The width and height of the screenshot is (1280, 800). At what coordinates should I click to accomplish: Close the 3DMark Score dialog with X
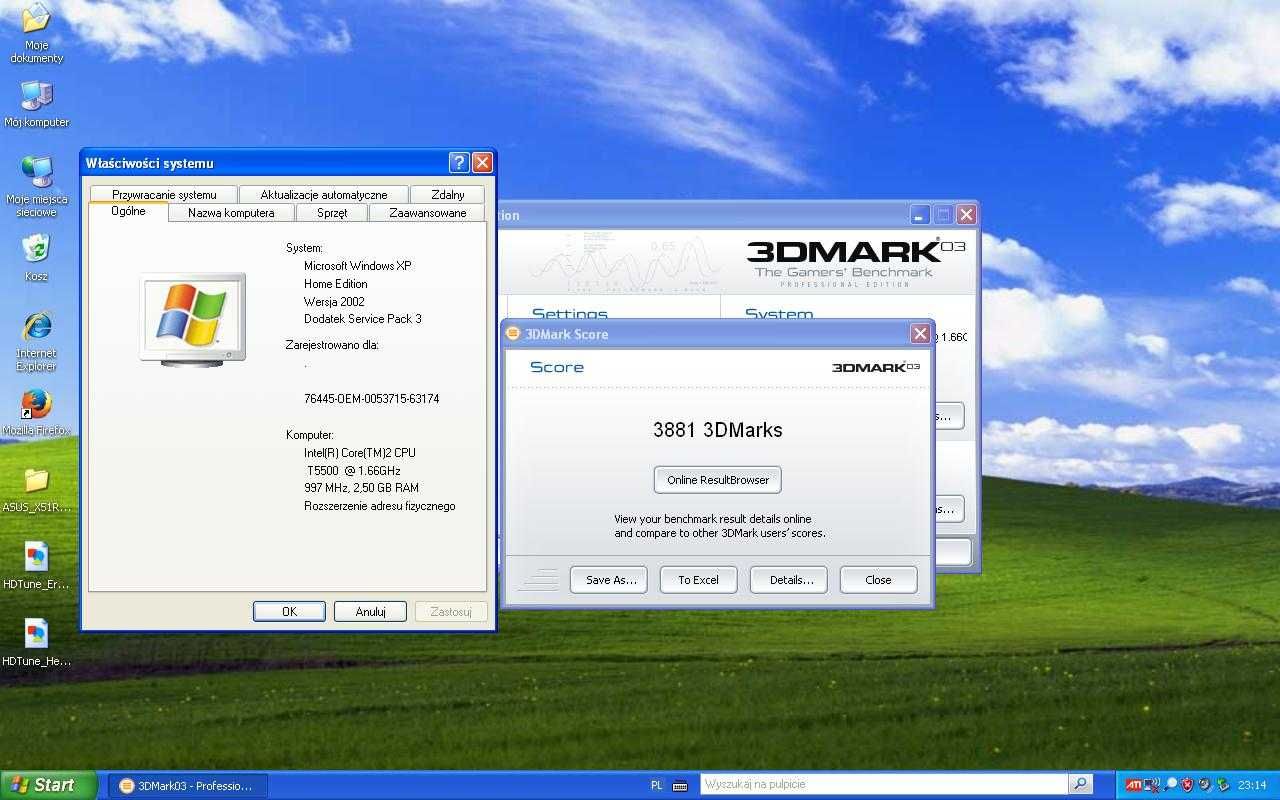coord(920,333)
